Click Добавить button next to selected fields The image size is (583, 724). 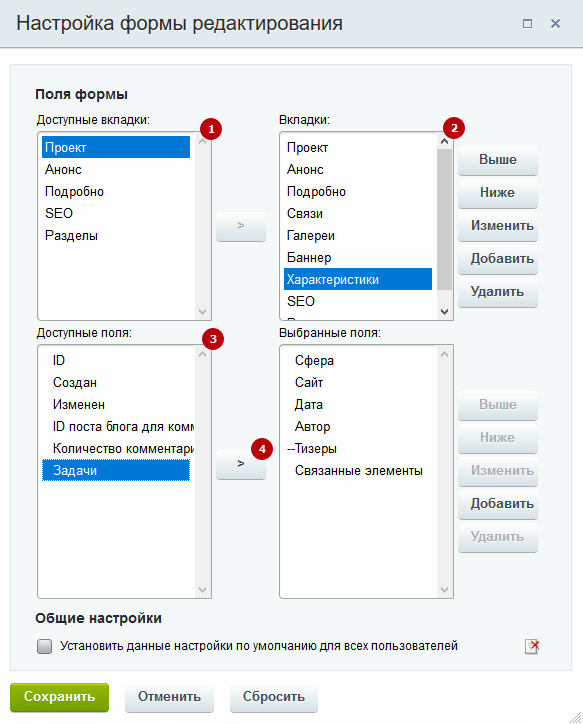pyautogui.click(x=498, y=504)
